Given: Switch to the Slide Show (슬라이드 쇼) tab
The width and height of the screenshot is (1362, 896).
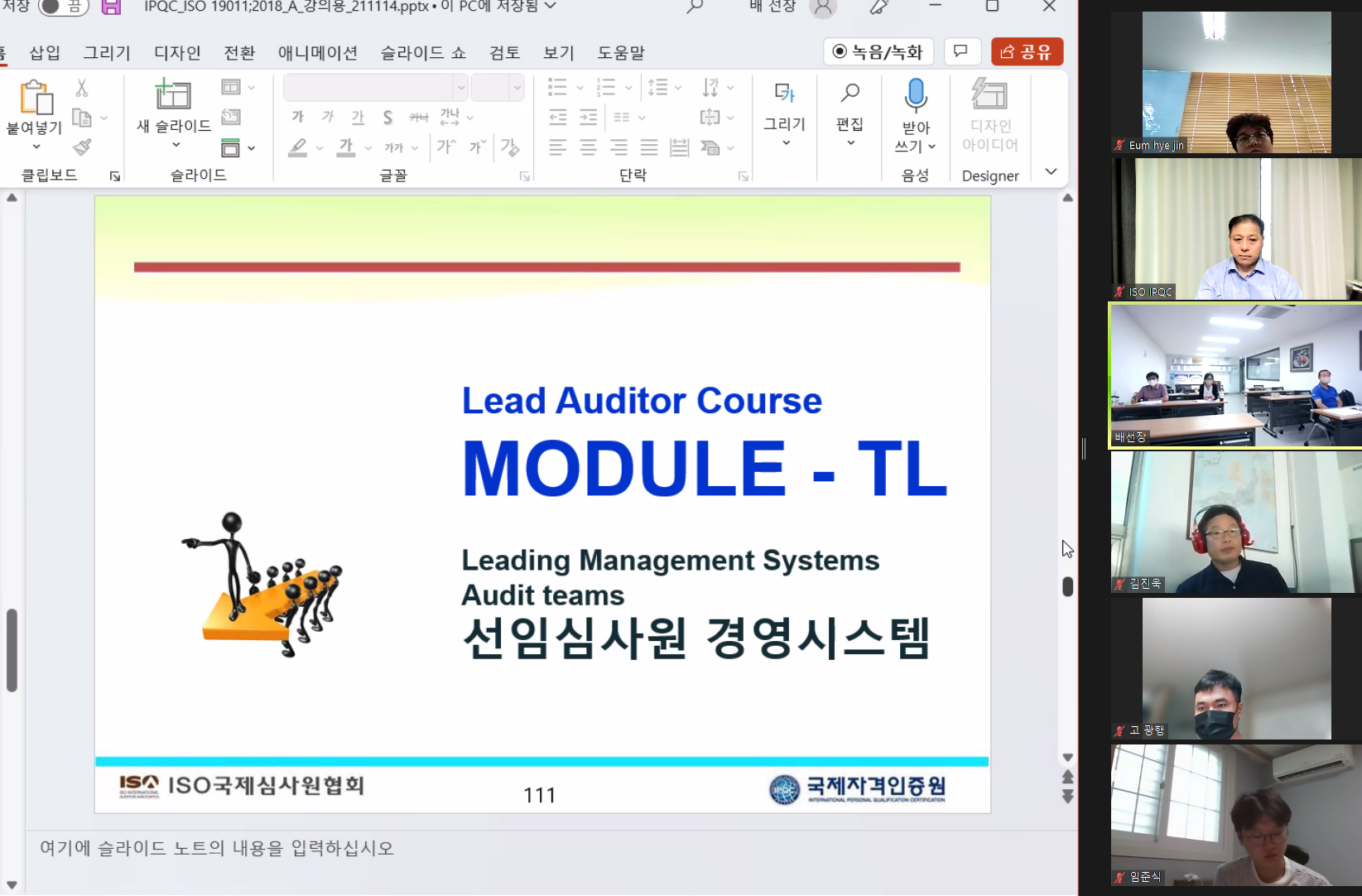Looking at the screenshot, I should pyautogui.click(x=422, y=53).
